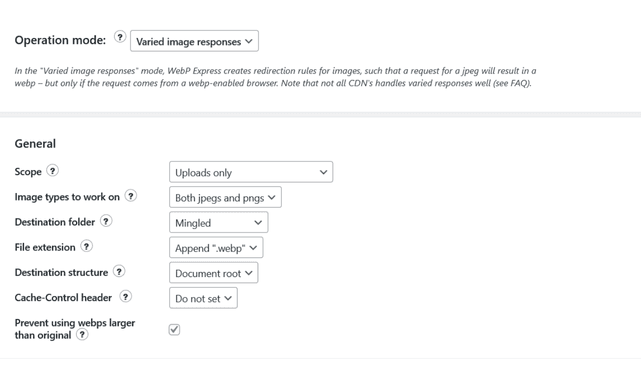Click the Operation mode label text
The height and width of the screenshot is (380, 641).
(x=60, y=40)
